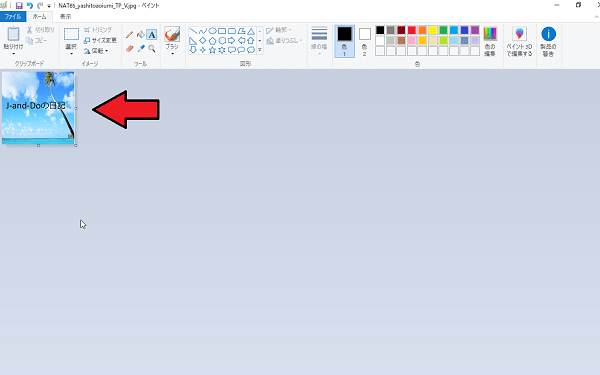Click Edit with Paint 3D button
The width and height of the screenshot is (600, 375).
click(x=519, y=41)
